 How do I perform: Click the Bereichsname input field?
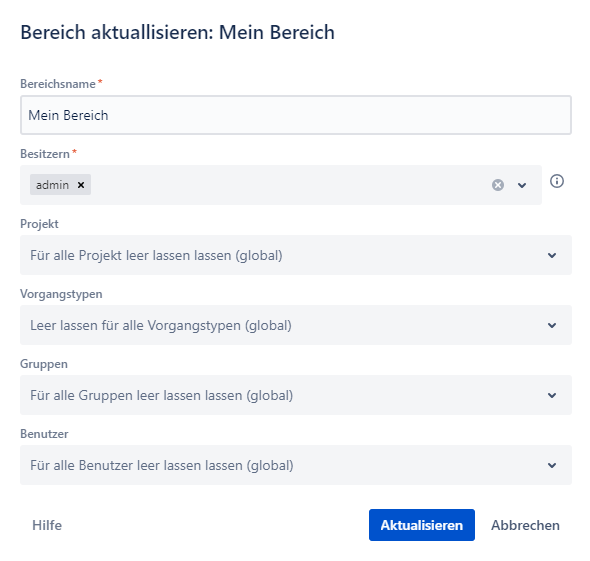[296, 115]
